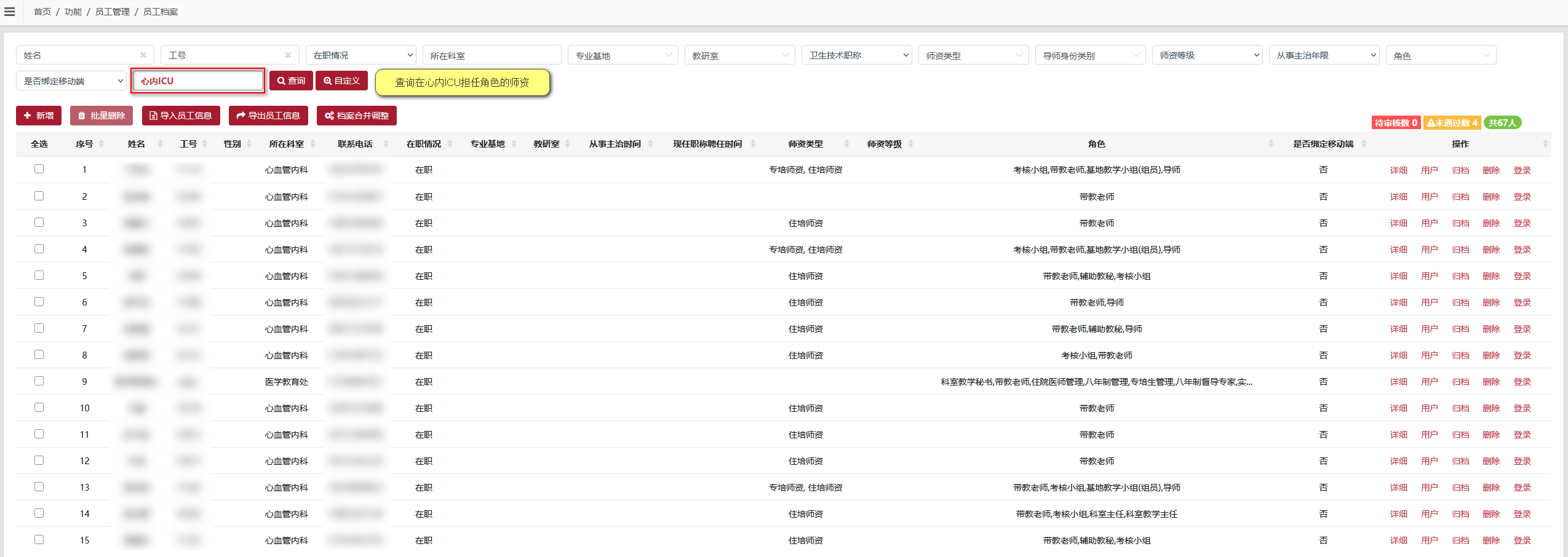Open 详细 link for row 1
Image resolution: width=1568 pixels, height=557 pixels.
tap(1399, 170)
